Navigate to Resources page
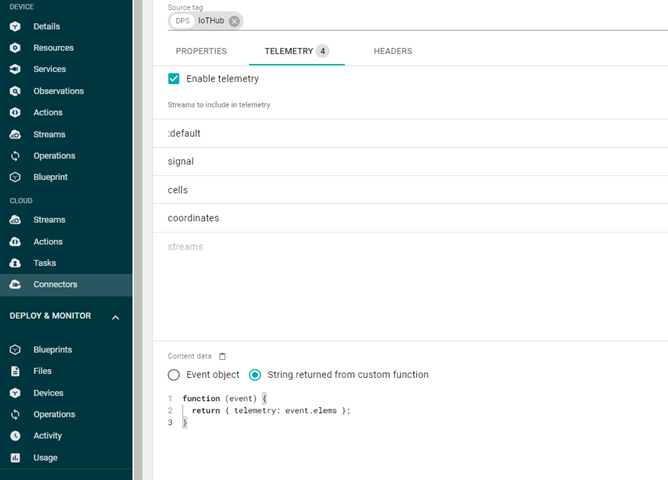The image size is (668, 480). (x=54, y=48)
